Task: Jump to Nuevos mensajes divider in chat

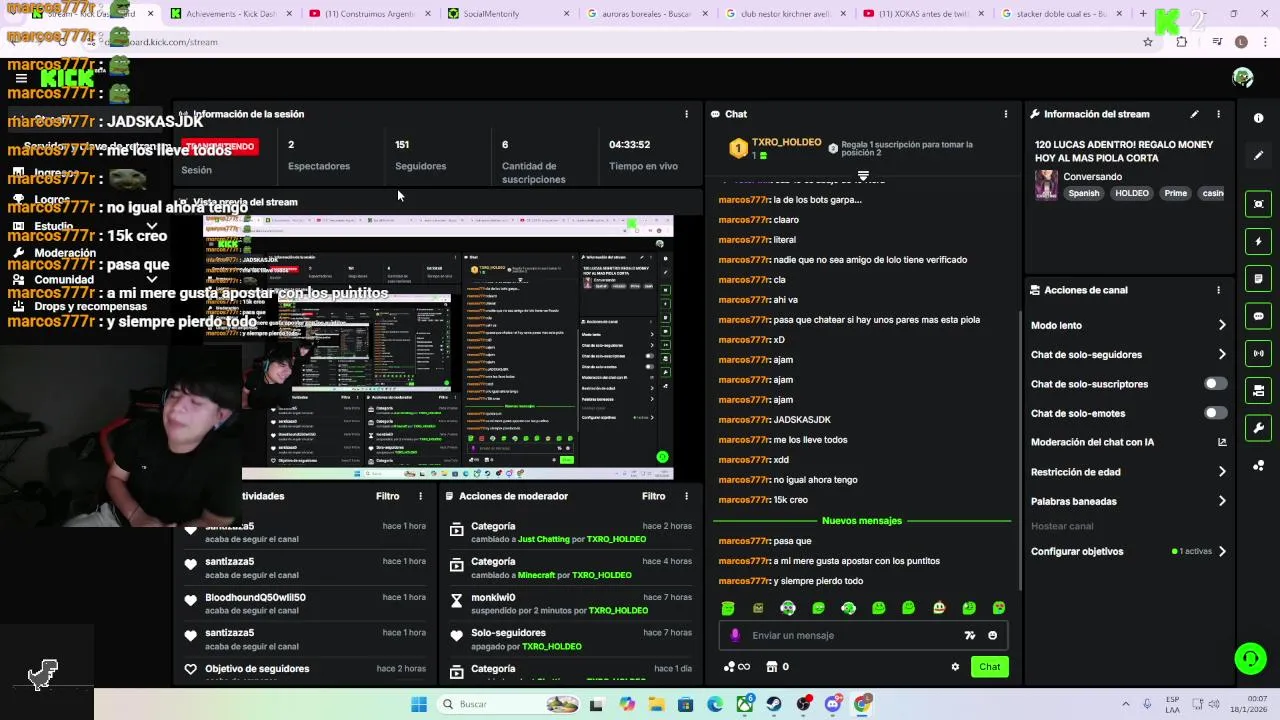Action: 862,521
